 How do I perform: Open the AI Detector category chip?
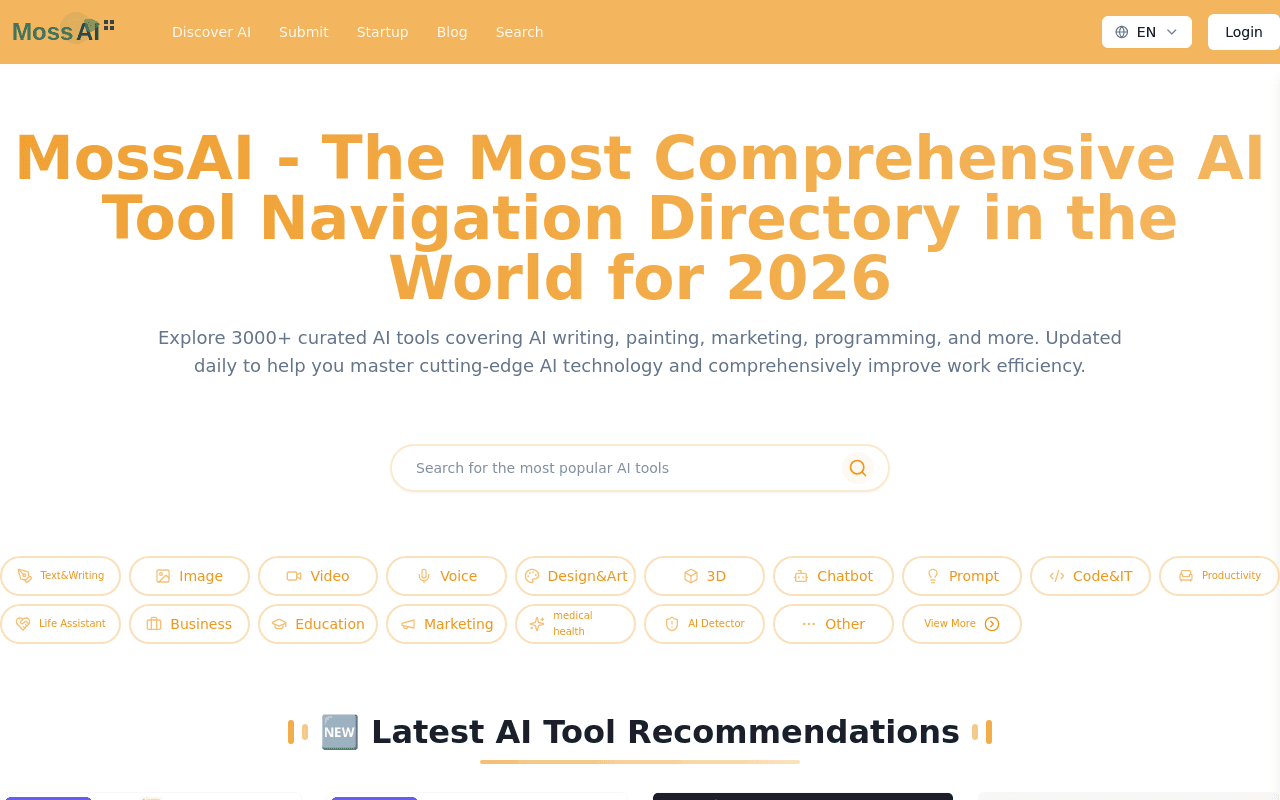[704, 624]
